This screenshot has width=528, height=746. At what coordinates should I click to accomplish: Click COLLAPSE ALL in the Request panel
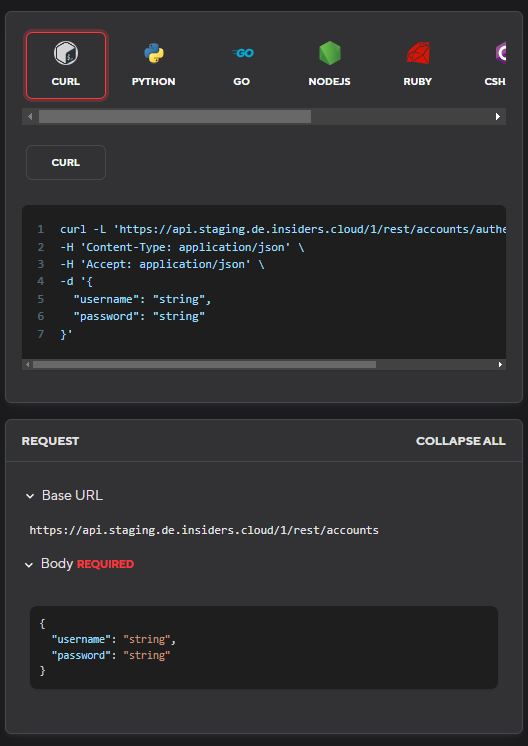pos(460,441)
